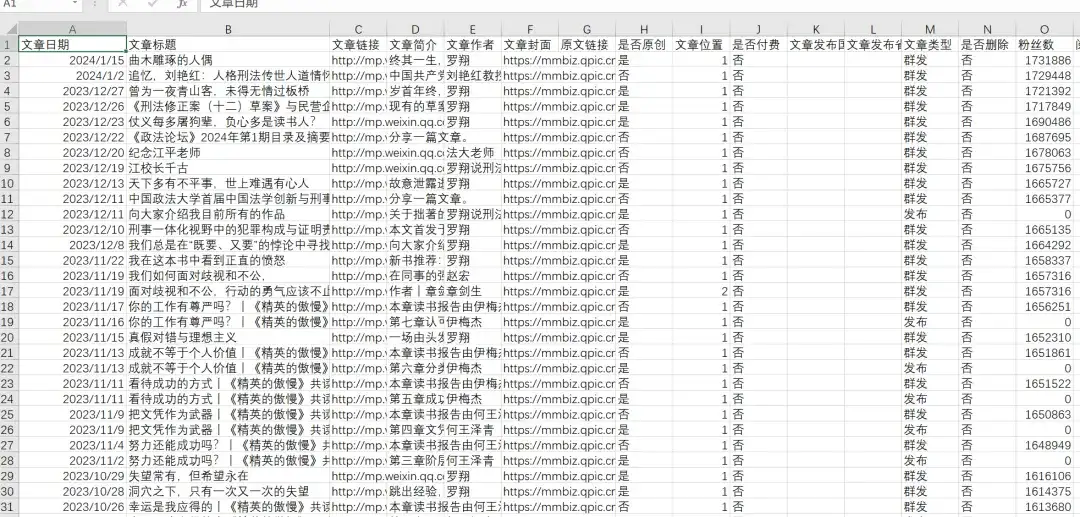Image resolution: width=1080 pixels, height=517 pixels.
Task: Click the 文章类型 header cell
Action: tap(930, 45)
